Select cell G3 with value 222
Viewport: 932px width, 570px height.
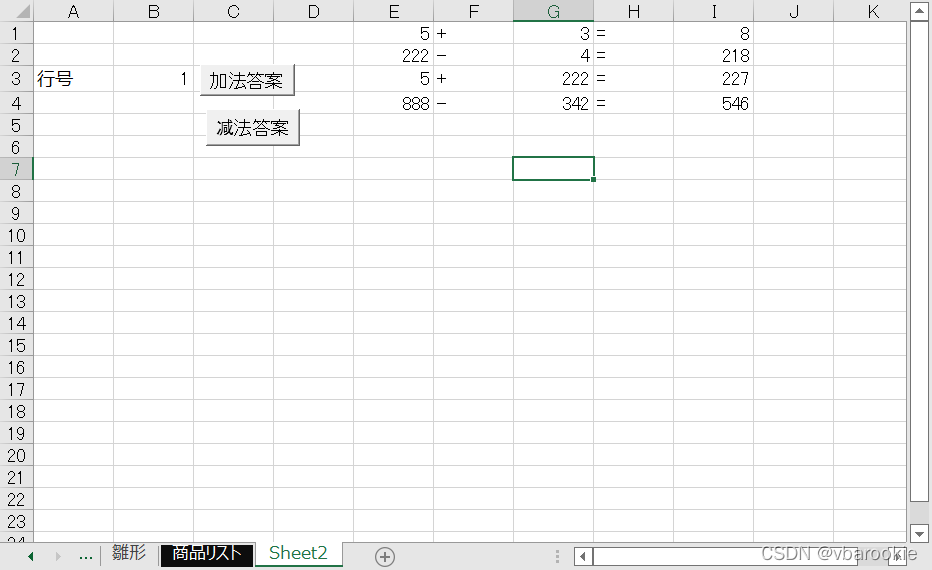pos(553,78)
